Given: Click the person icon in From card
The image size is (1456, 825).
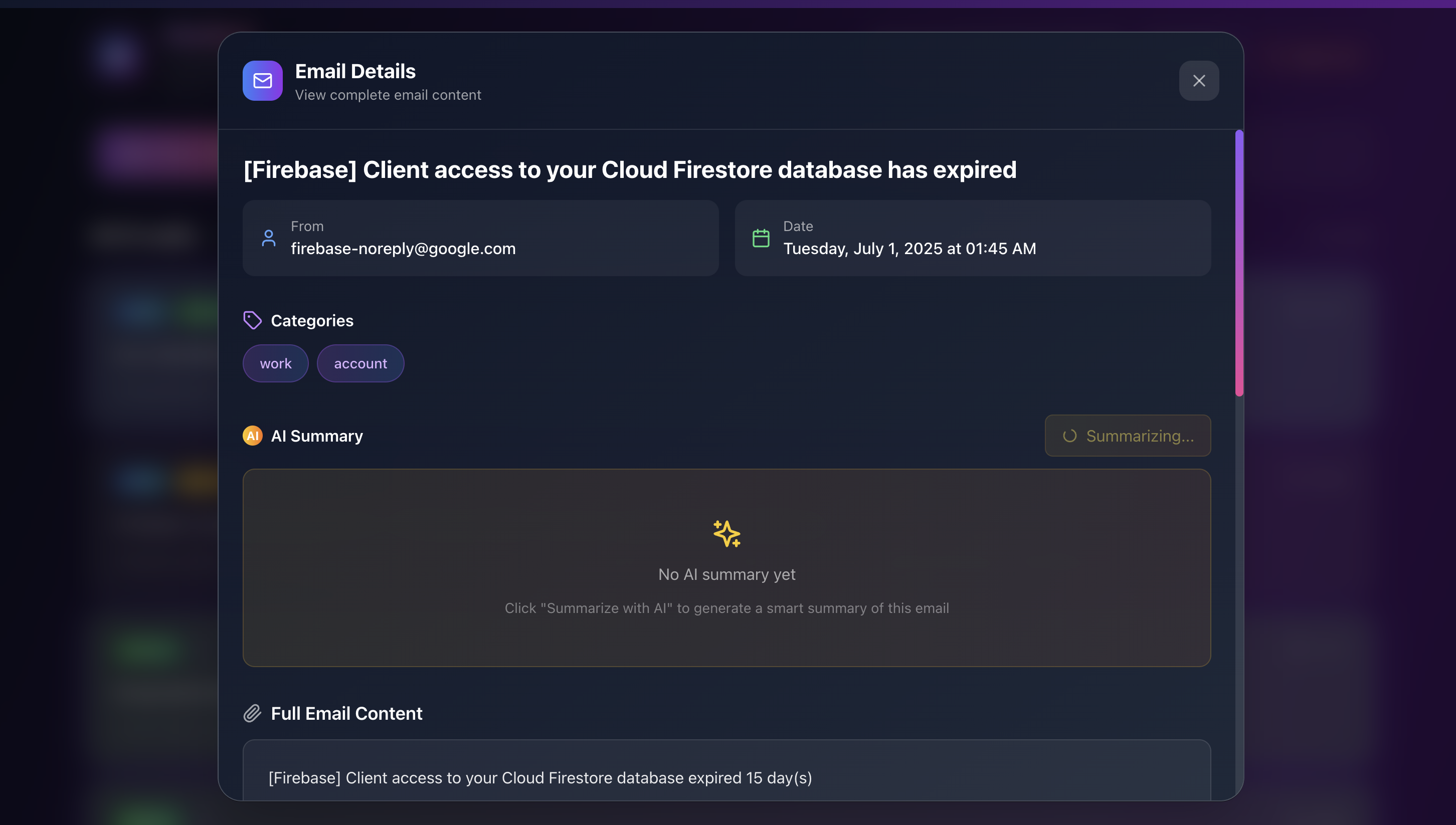Looking at the screenshot, I should coord(269,238).
